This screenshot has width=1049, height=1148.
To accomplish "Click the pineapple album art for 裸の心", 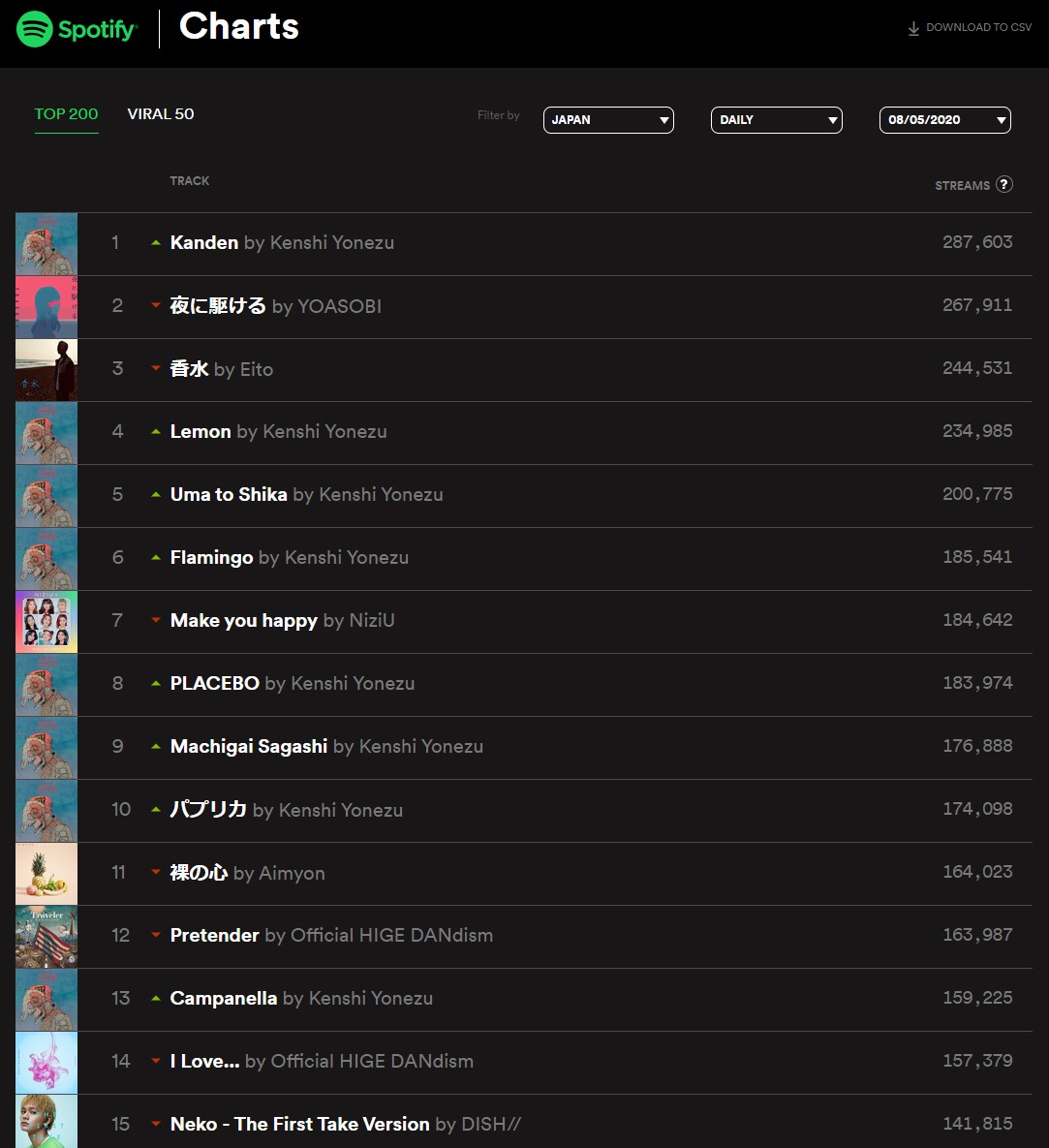I will pyautogui.click(x=46, y=874).
